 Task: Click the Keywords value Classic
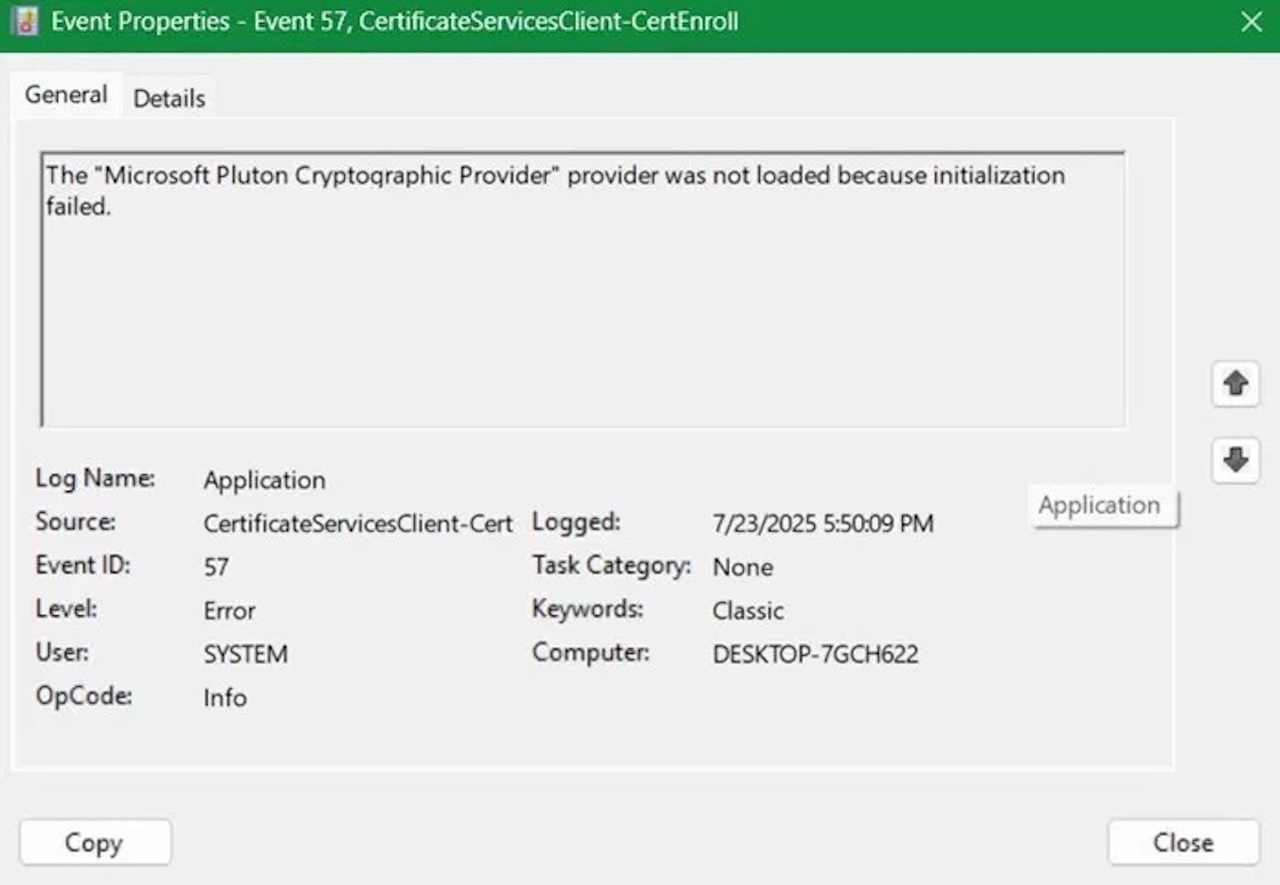(748, 611)
